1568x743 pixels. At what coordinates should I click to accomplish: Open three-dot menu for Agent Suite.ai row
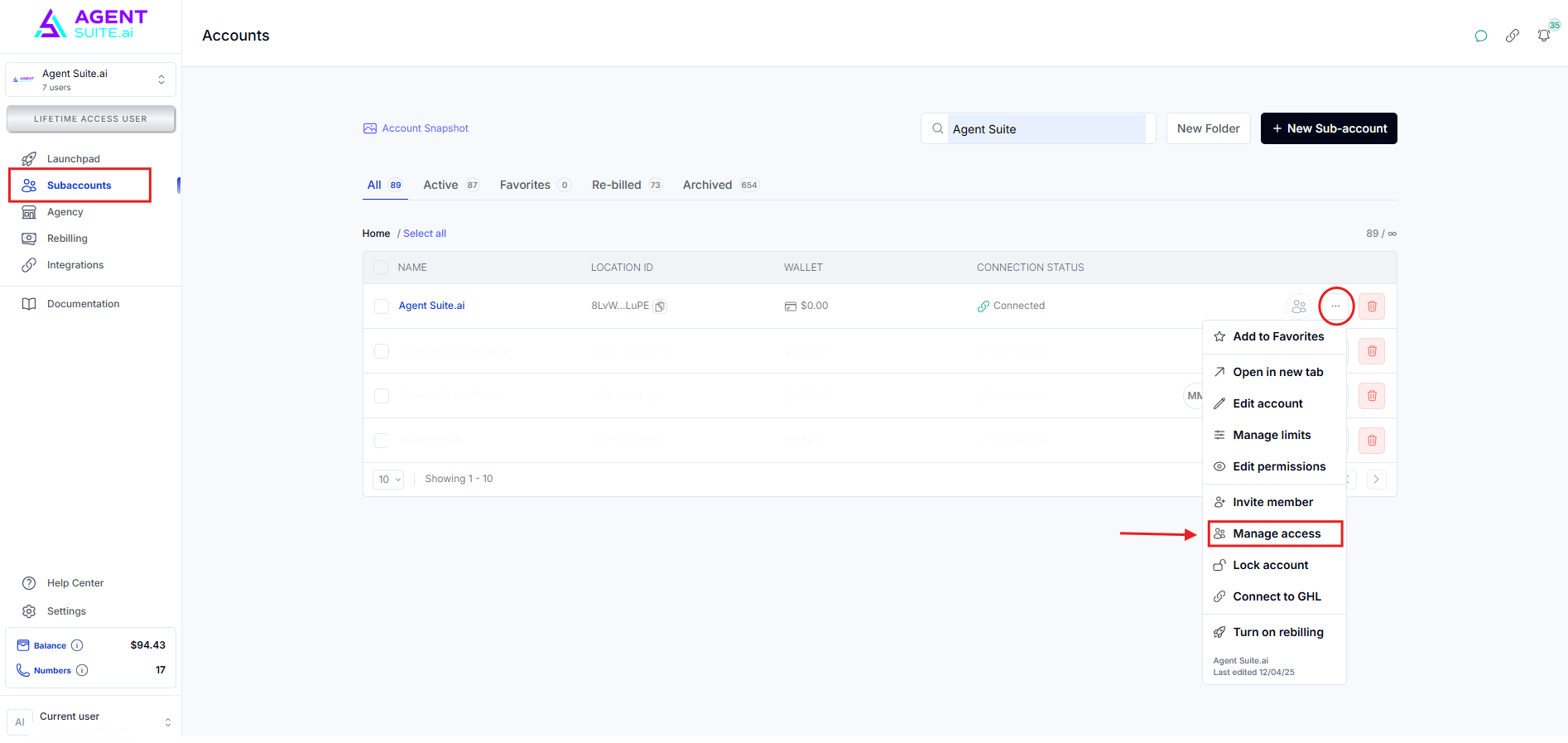1335,306
